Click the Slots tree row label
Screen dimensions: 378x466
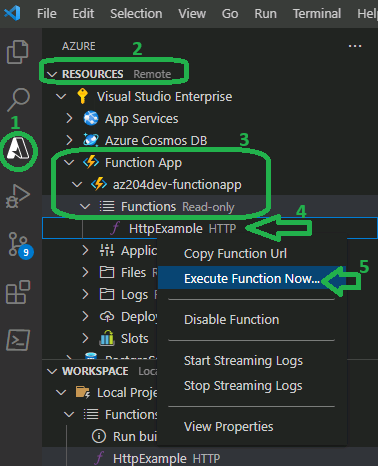point(135,338)
